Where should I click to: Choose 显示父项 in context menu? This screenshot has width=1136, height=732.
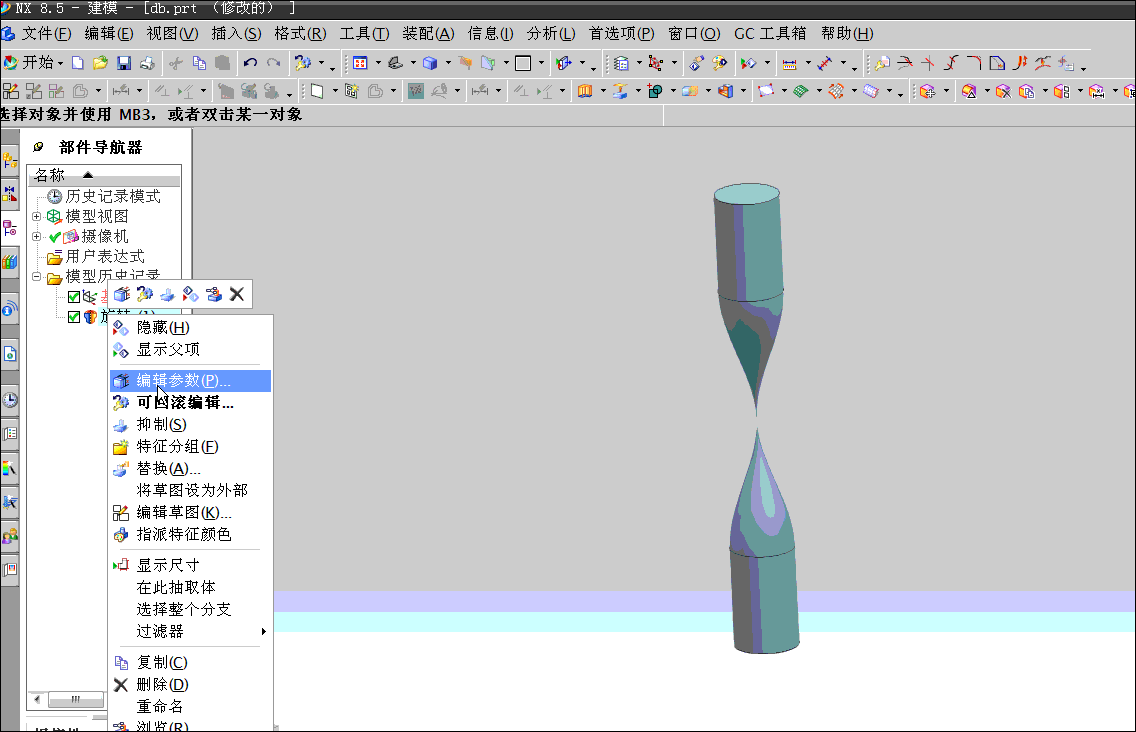pos(191,349)
